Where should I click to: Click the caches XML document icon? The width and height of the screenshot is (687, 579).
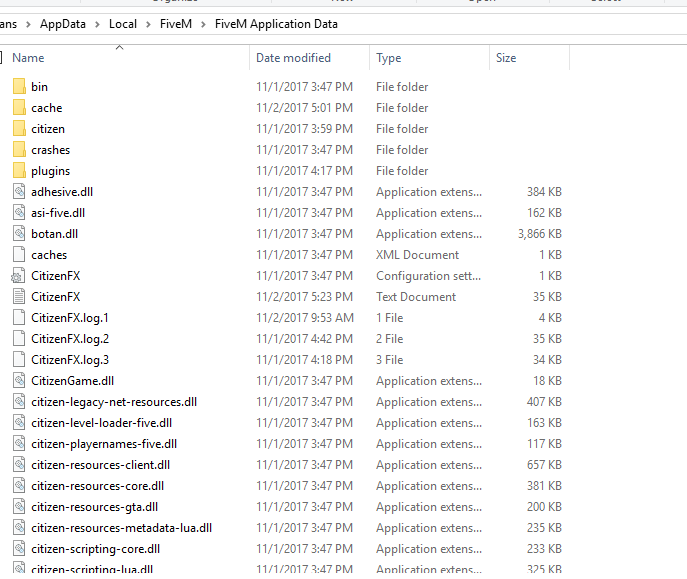pos(19,255)
